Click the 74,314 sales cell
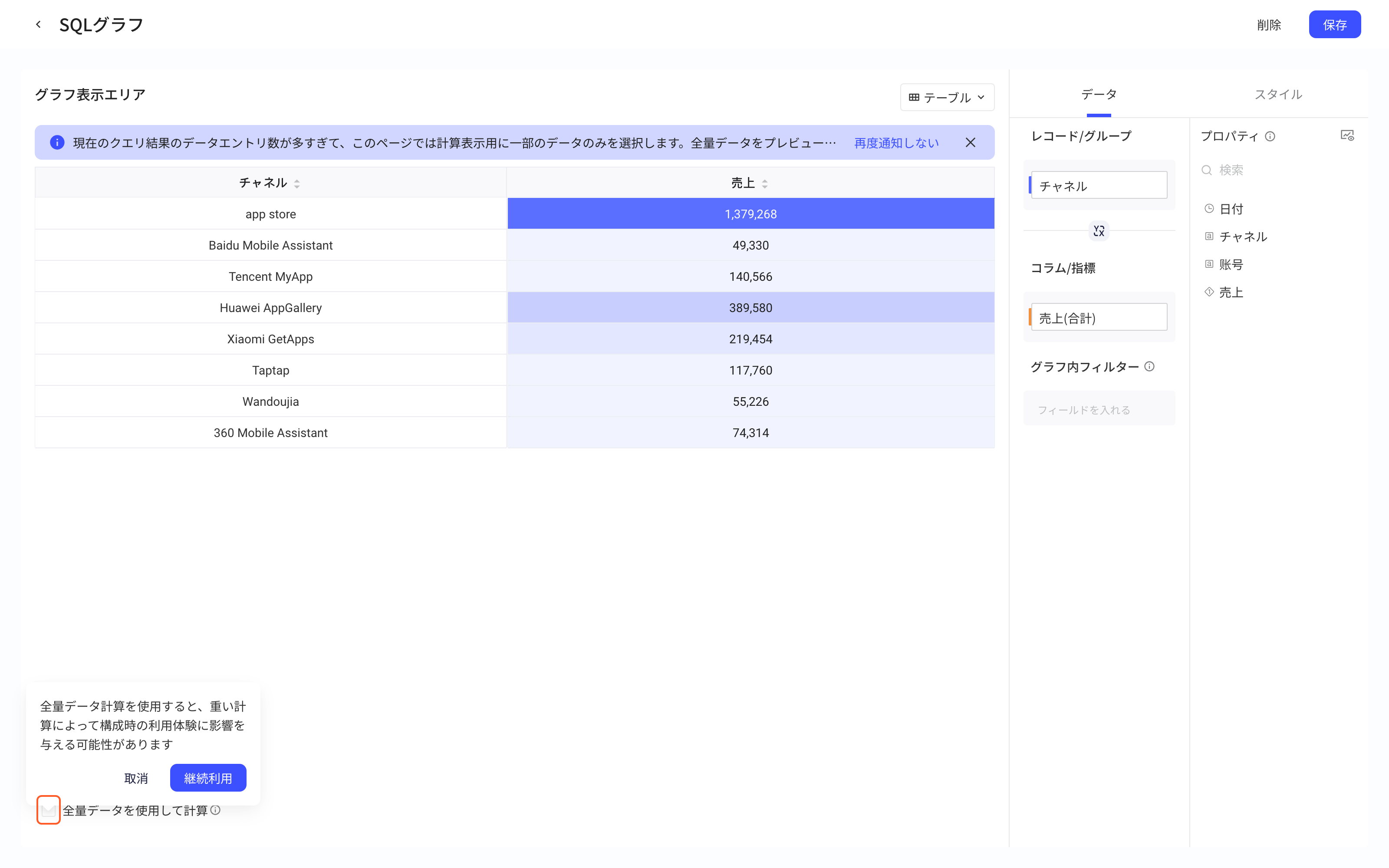 (750, 433)
